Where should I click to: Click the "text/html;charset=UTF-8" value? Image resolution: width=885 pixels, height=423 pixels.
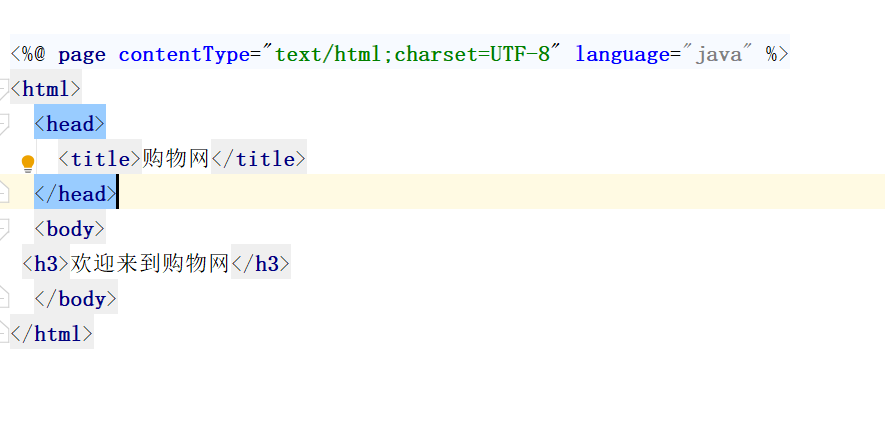[x=412, y=55]
